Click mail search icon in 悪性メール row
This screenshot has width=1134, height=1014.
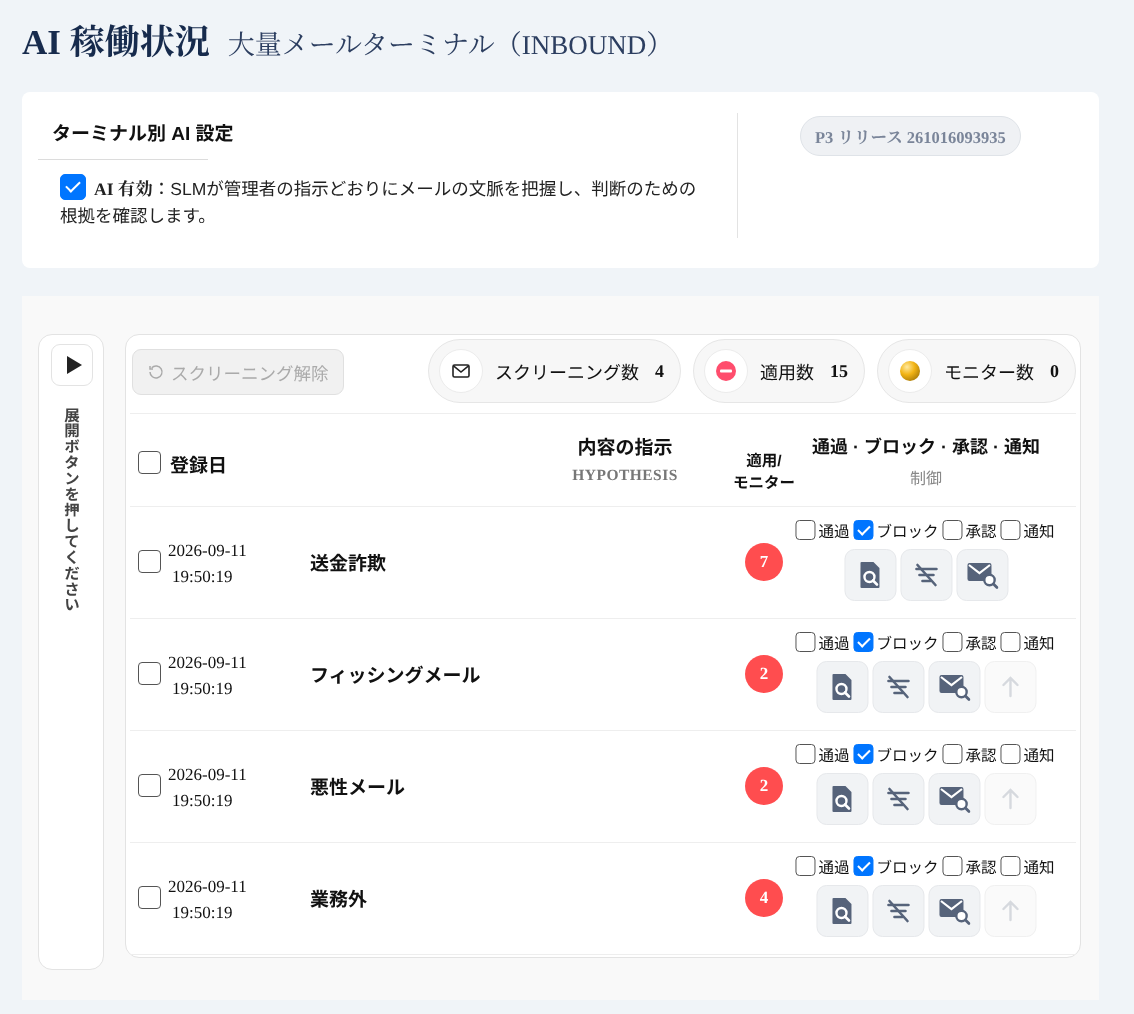tap(954, 799)
